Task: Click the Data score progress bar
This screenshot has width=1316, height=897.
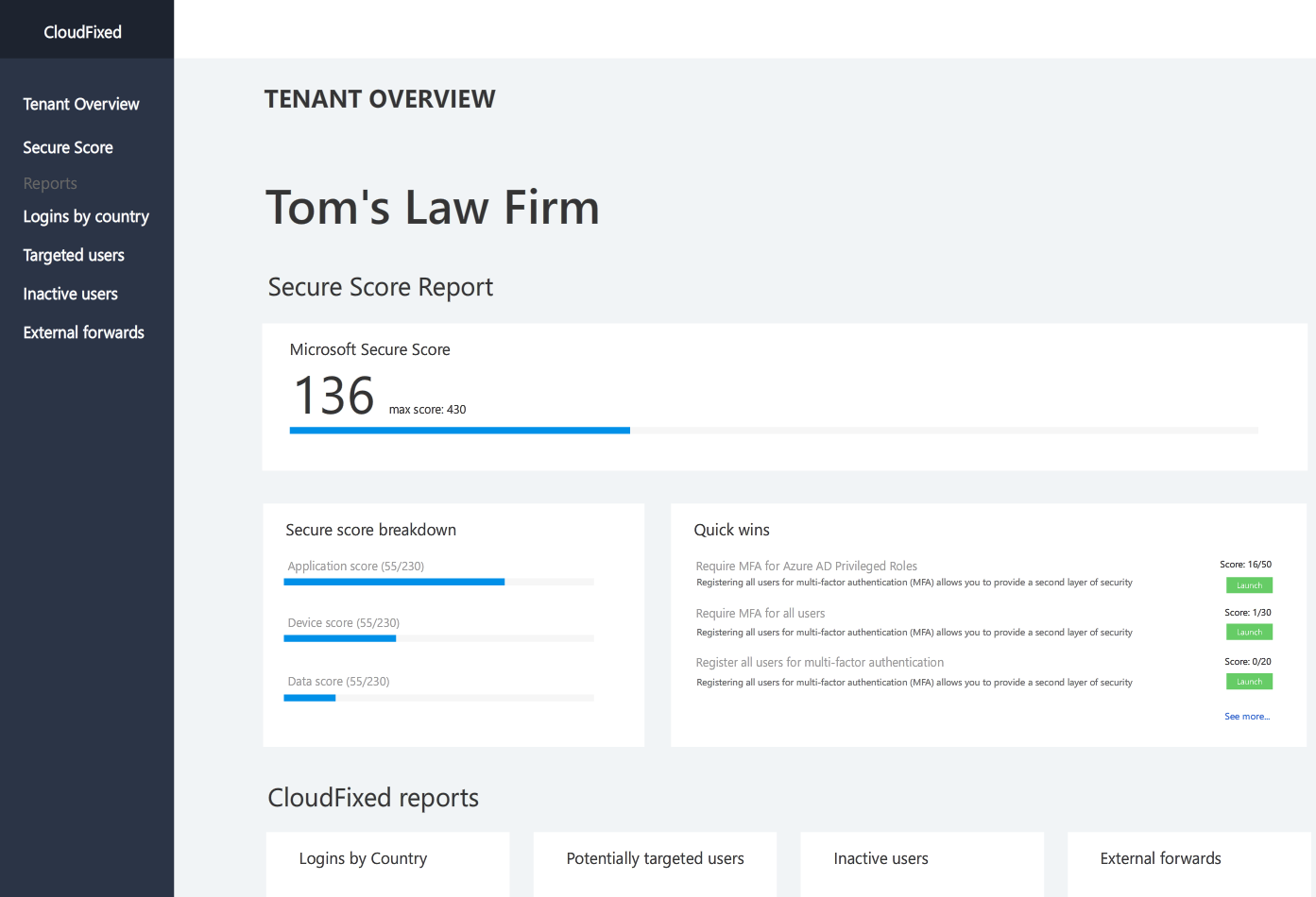Action: (x=439, y=698)
